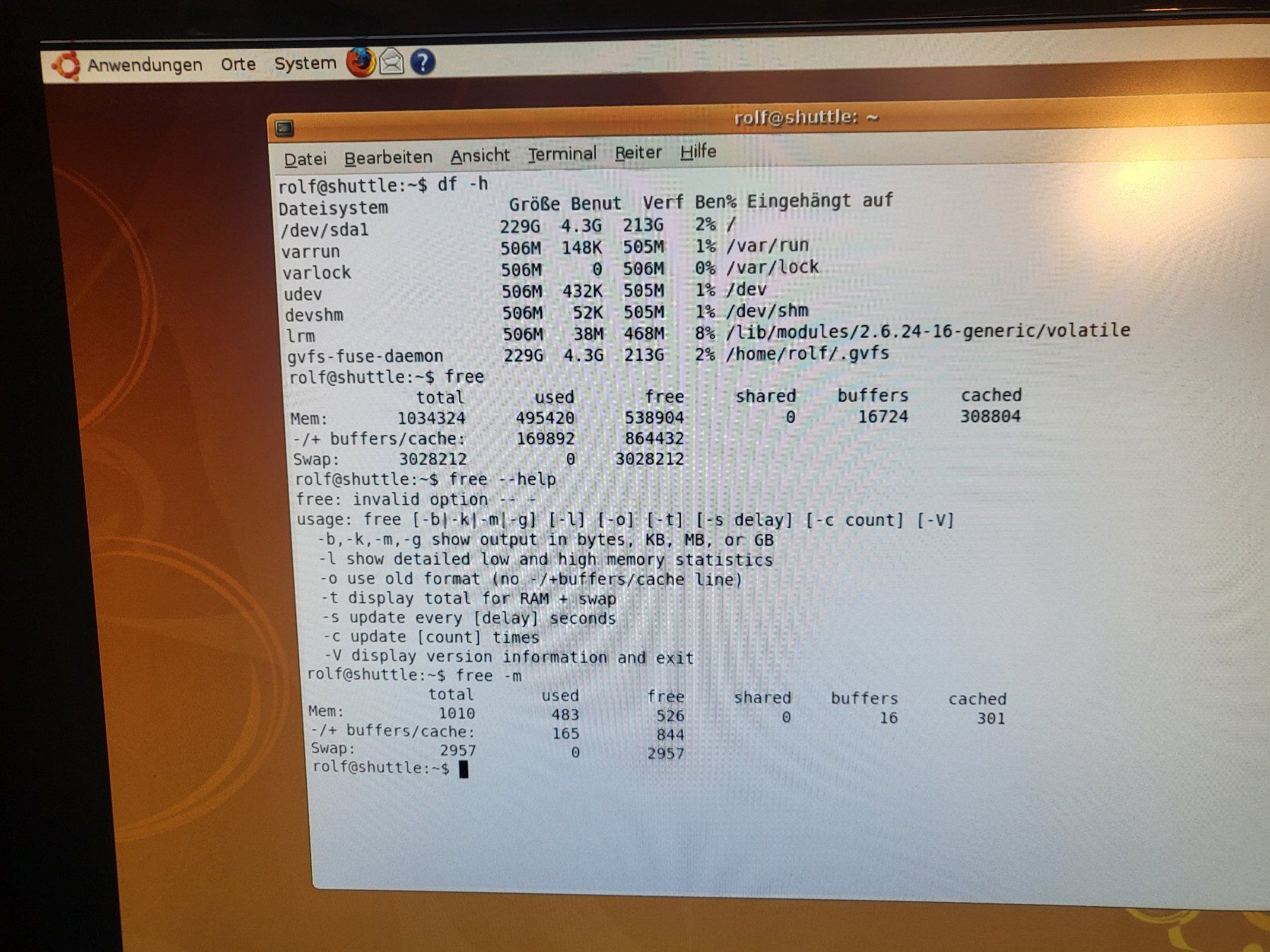The height and width of the screenshot is (952, 1270).
Task: Click the '/dev/shm' mount point
Action: pyautogui.click(x=767, y=311)
